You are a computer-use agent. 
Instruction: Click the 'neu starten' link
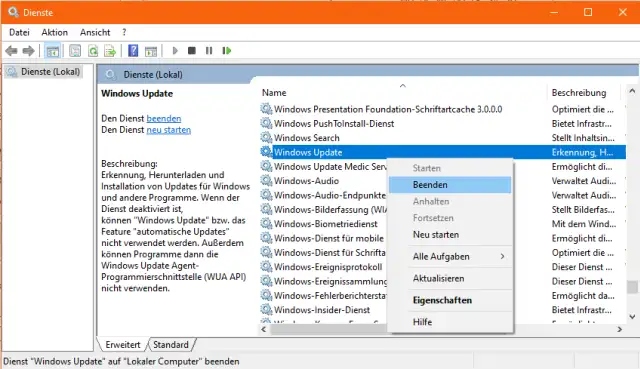coord(169,130)
